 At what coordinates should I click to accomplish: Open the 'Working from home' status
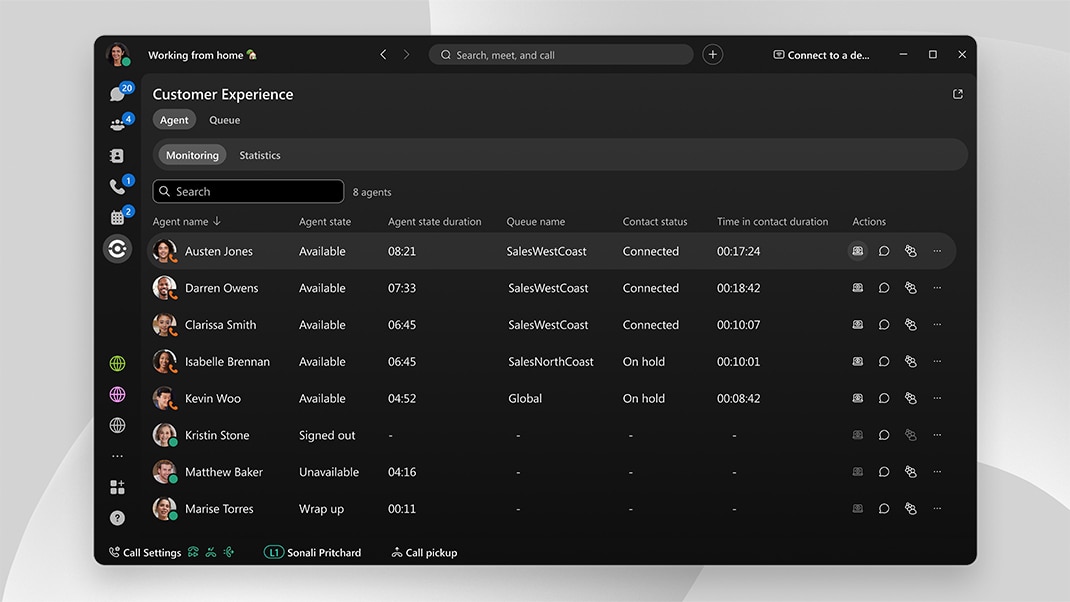tap(203, 55)
